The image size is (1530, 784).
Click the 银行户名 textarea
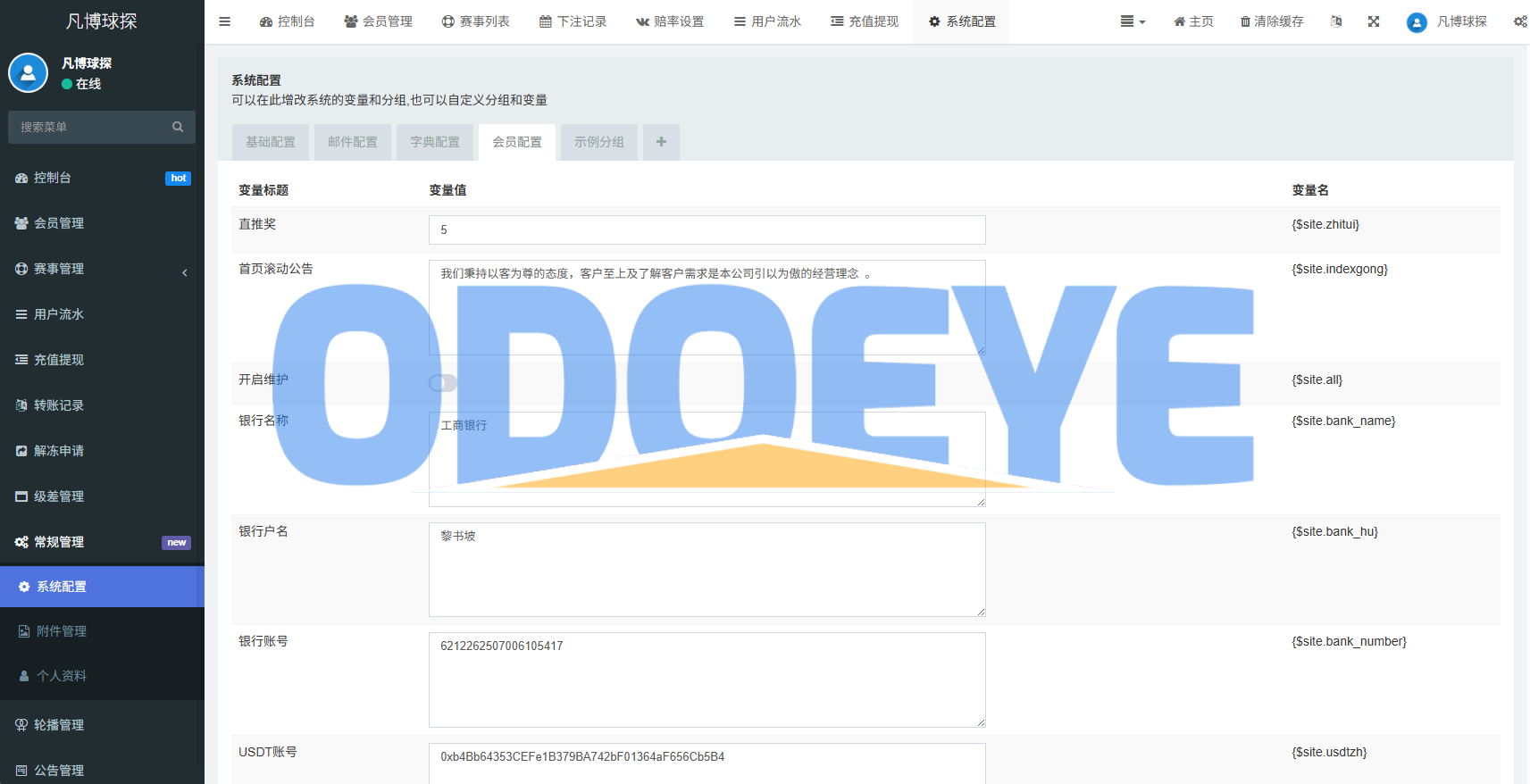point(707,570)
